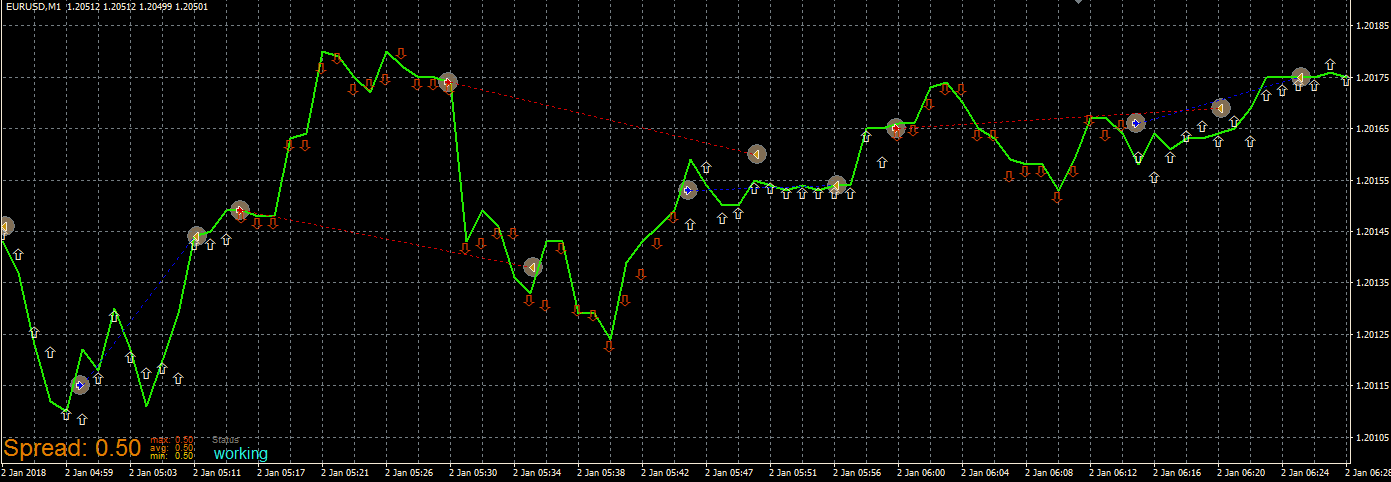Click the 1.20105 price scale label
The height and width of the screenshot is (482, 1391).
[1371, 438]
